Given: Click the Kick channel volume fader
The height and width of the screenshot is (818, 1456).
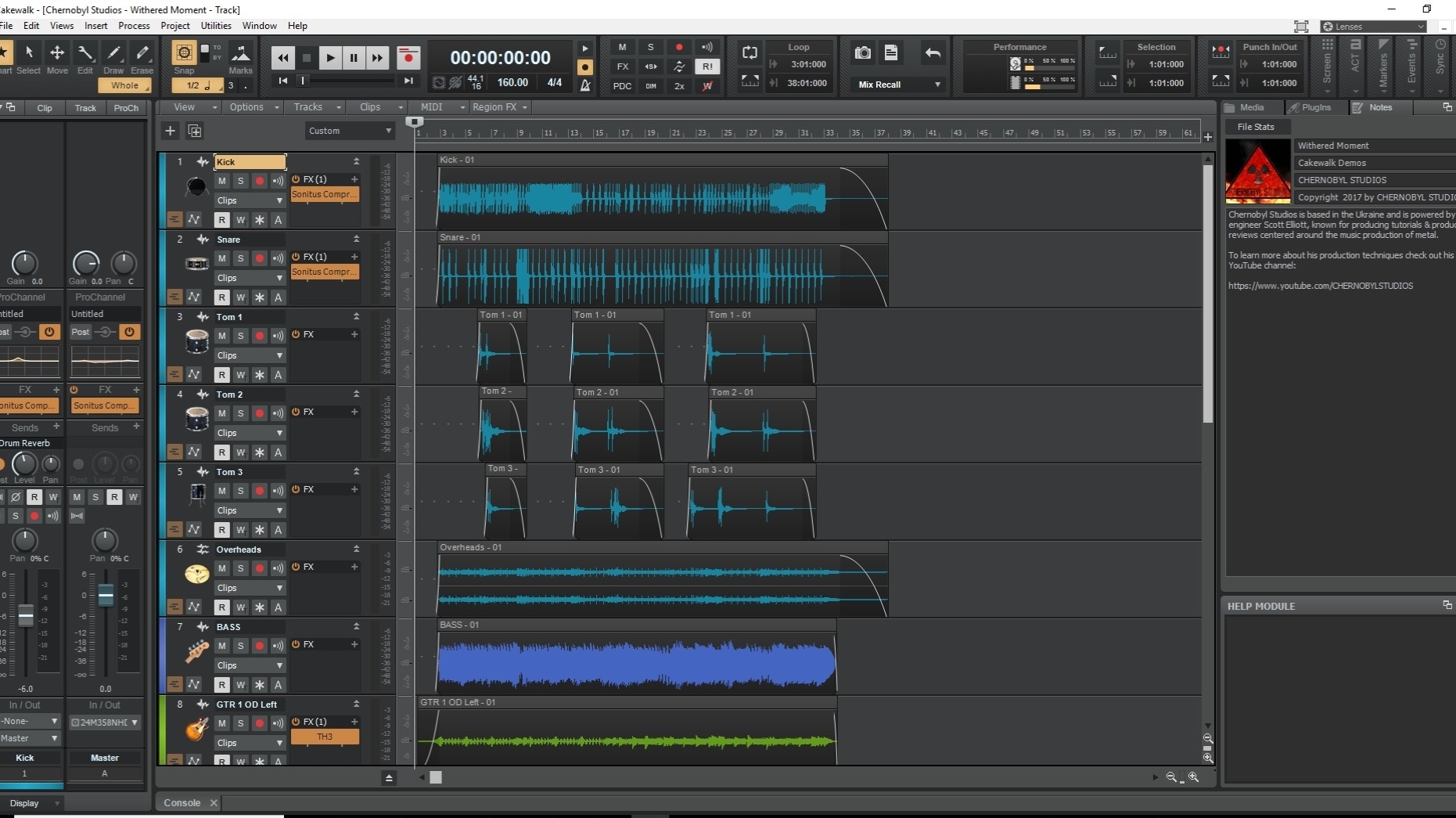Looking at the screenshot, I should click(x=26, y=616).
